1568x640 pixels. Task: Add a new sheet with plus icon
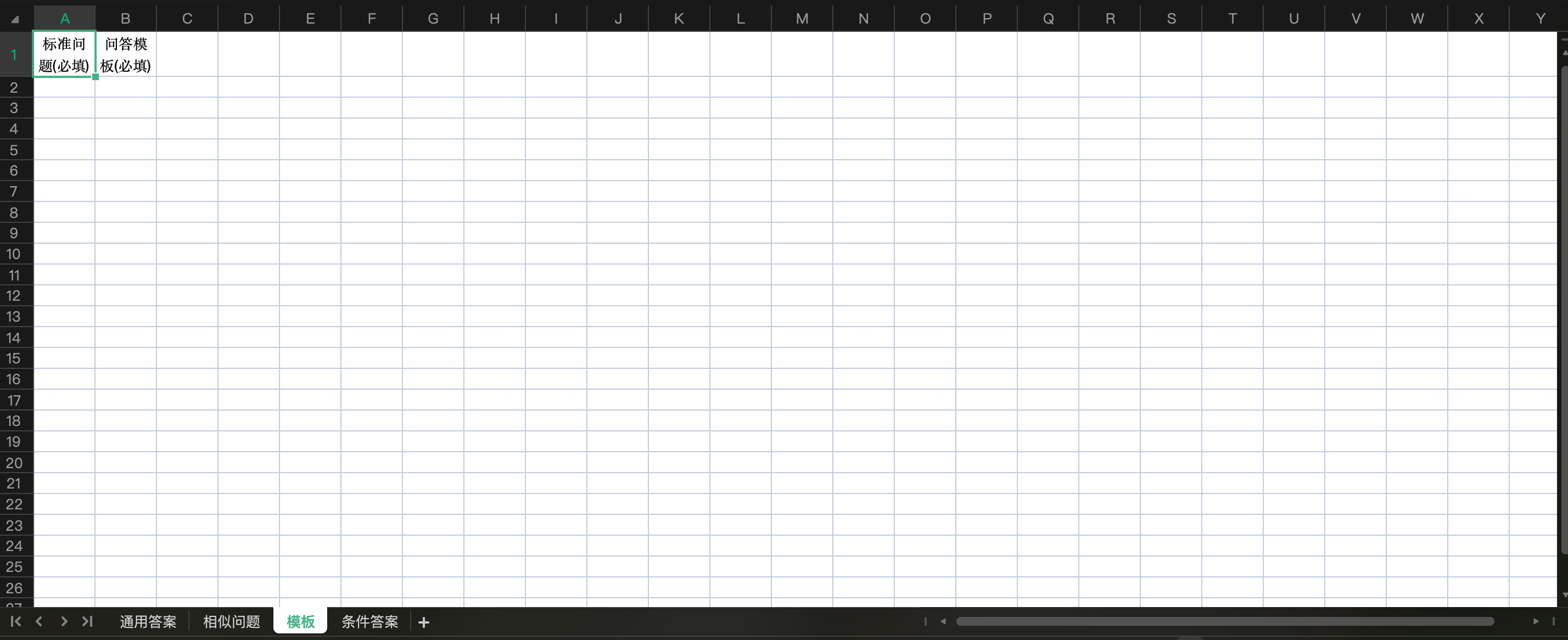[424, 622]
